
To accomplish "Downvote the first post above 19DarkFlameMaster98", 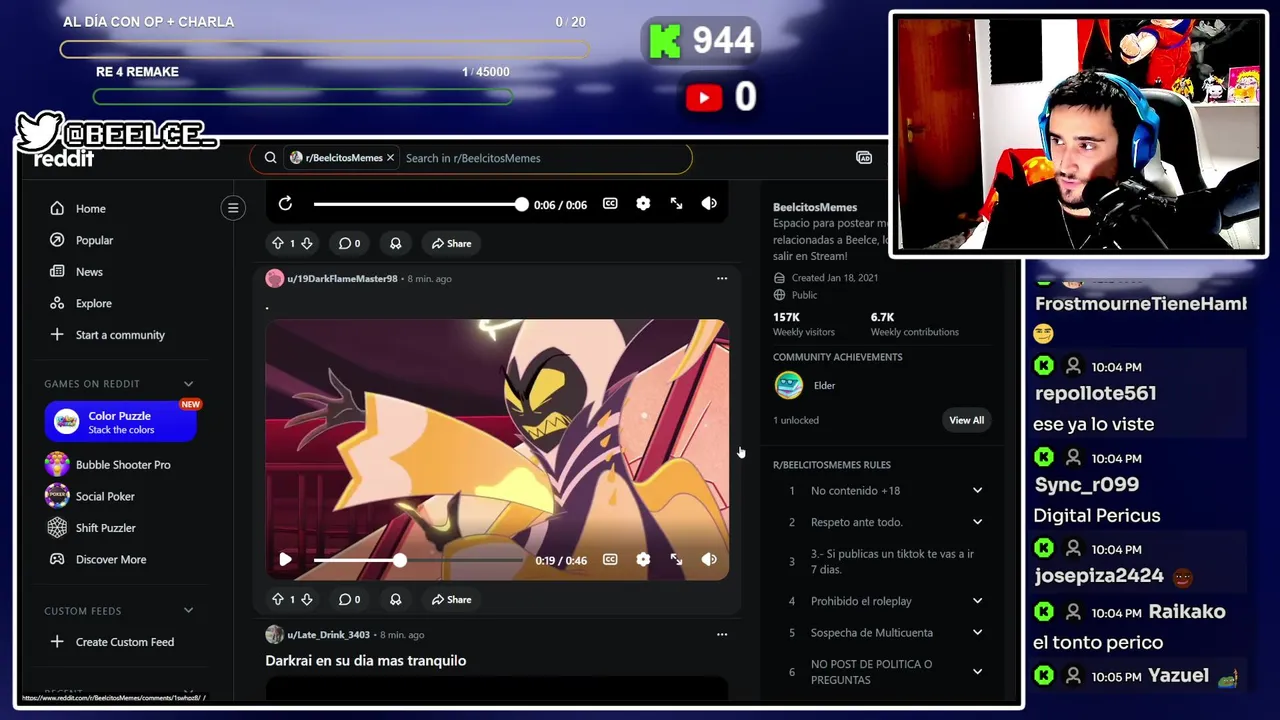I will (307, 243).
